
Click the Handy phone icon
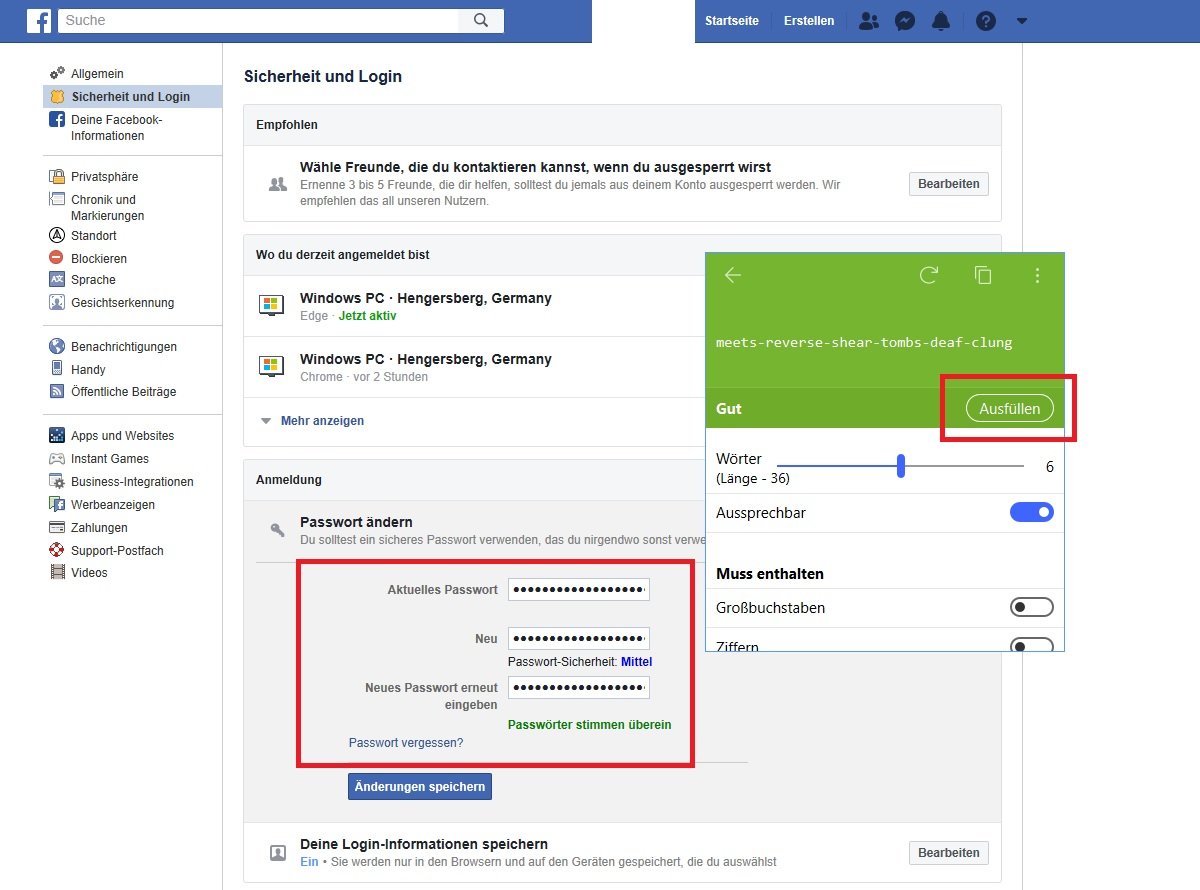[x=57, y=369]
